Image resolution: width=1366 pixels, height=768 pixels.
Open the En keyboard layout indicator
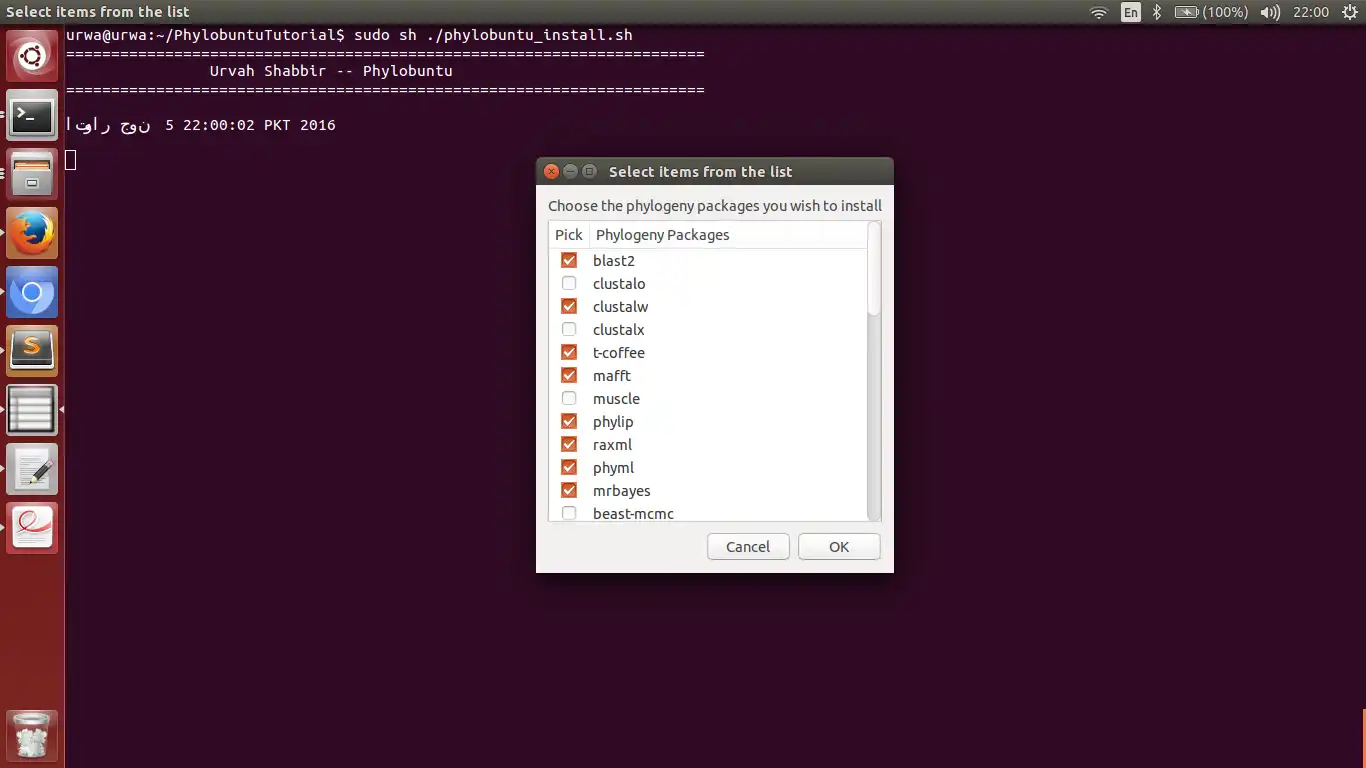(x=1131, y=12)
